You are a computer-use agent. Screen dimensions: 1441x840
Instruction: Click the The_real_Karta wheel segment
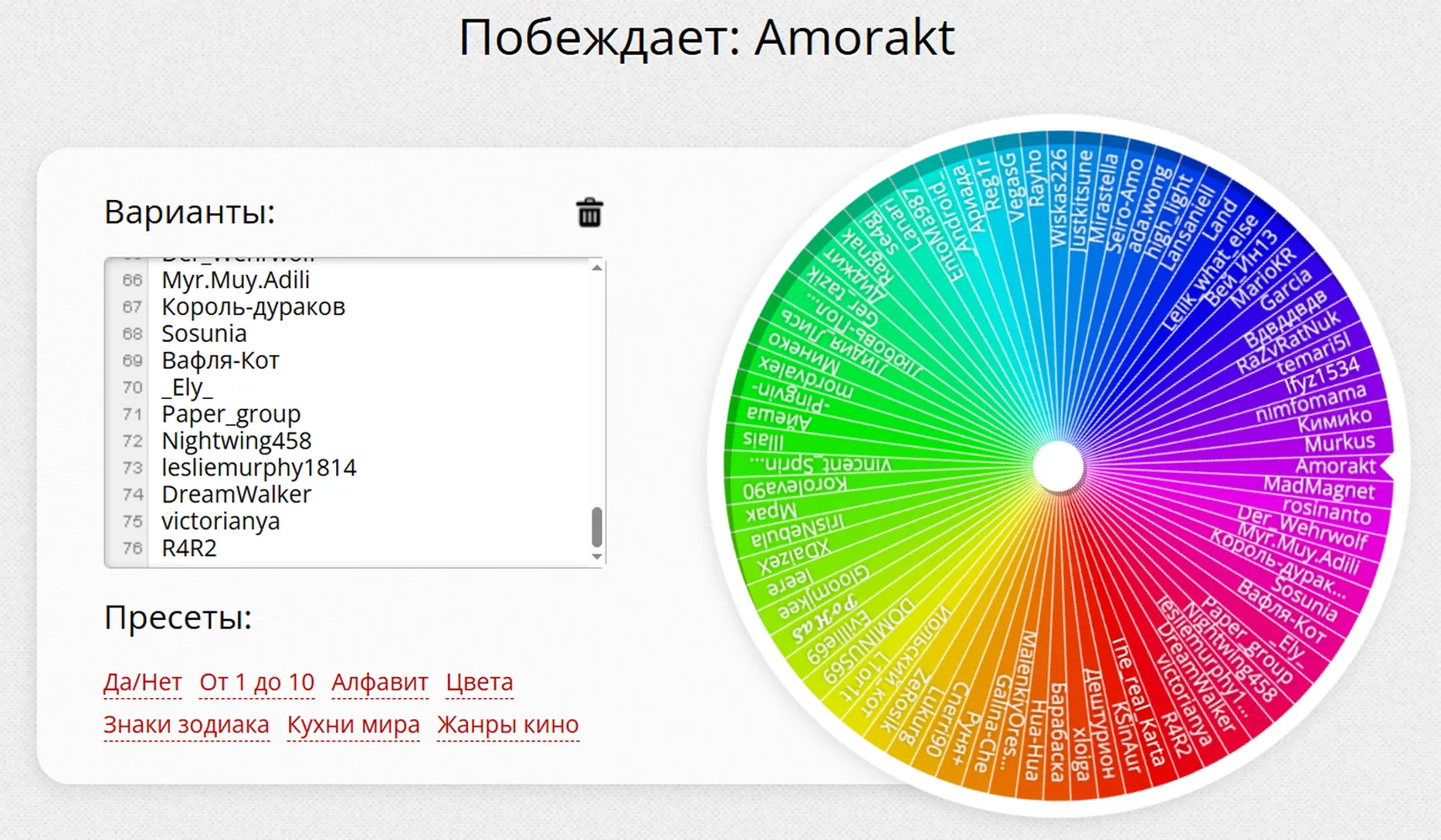coord(1139,701)
